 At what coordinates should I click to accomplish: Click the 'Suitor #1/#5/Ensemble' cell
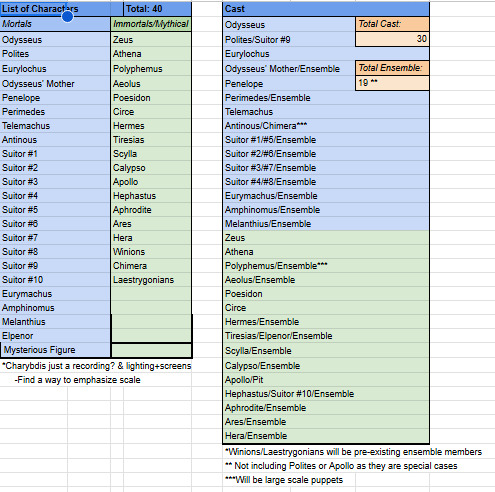point(326,140)
